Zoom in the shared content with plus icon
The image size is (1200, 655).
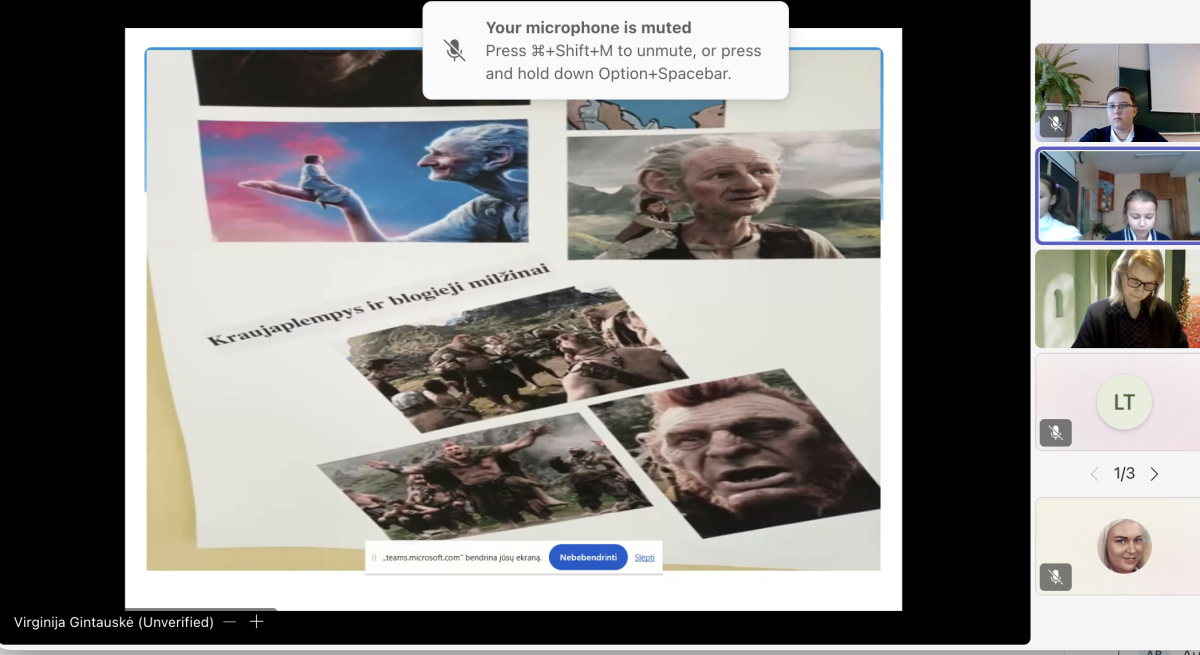click(256, 622)
